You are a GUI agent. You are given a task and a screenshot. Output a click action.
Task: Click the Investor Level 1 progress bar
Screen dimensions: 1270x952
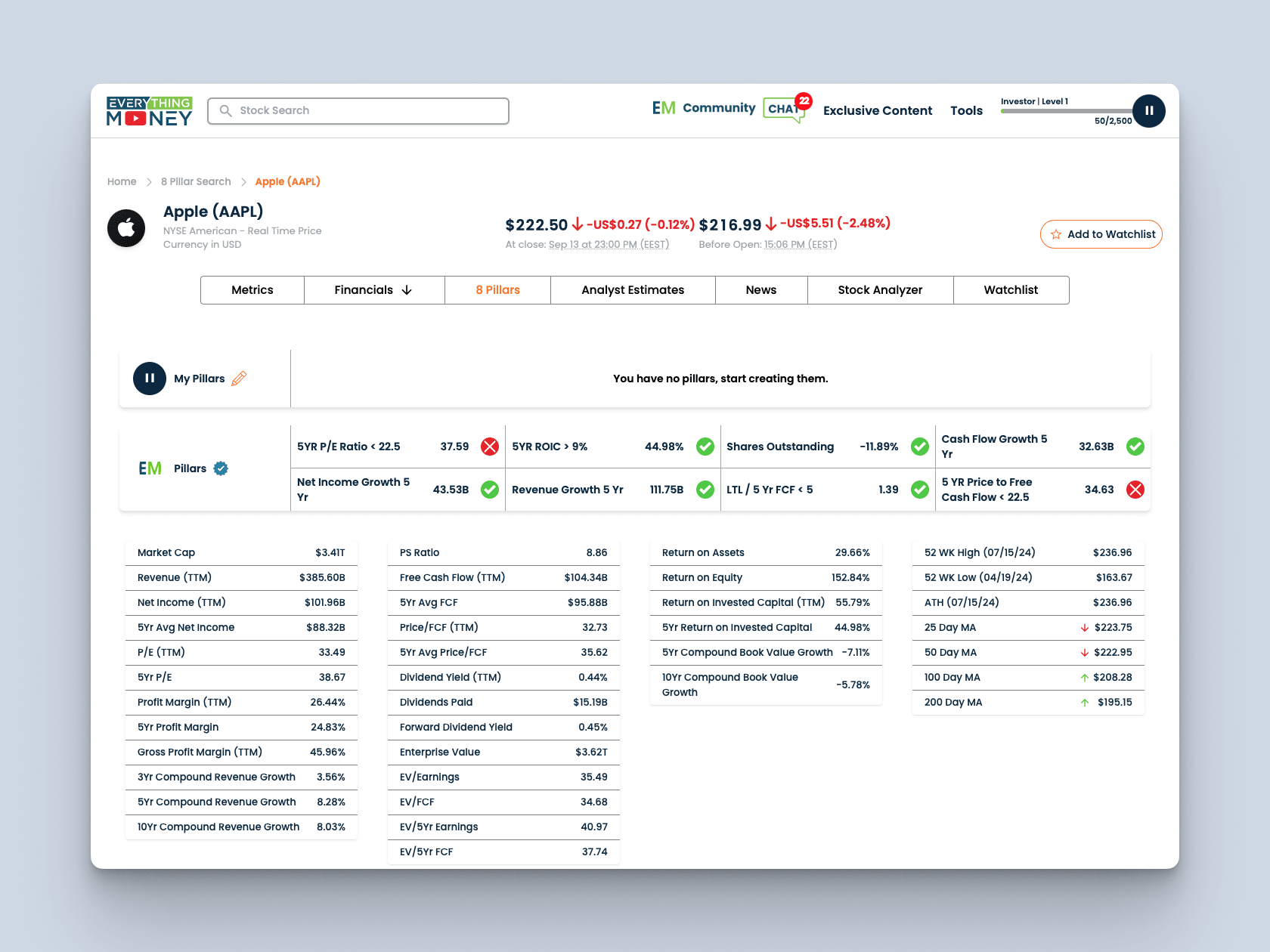pyautogui.click(x=1067, y=111)
